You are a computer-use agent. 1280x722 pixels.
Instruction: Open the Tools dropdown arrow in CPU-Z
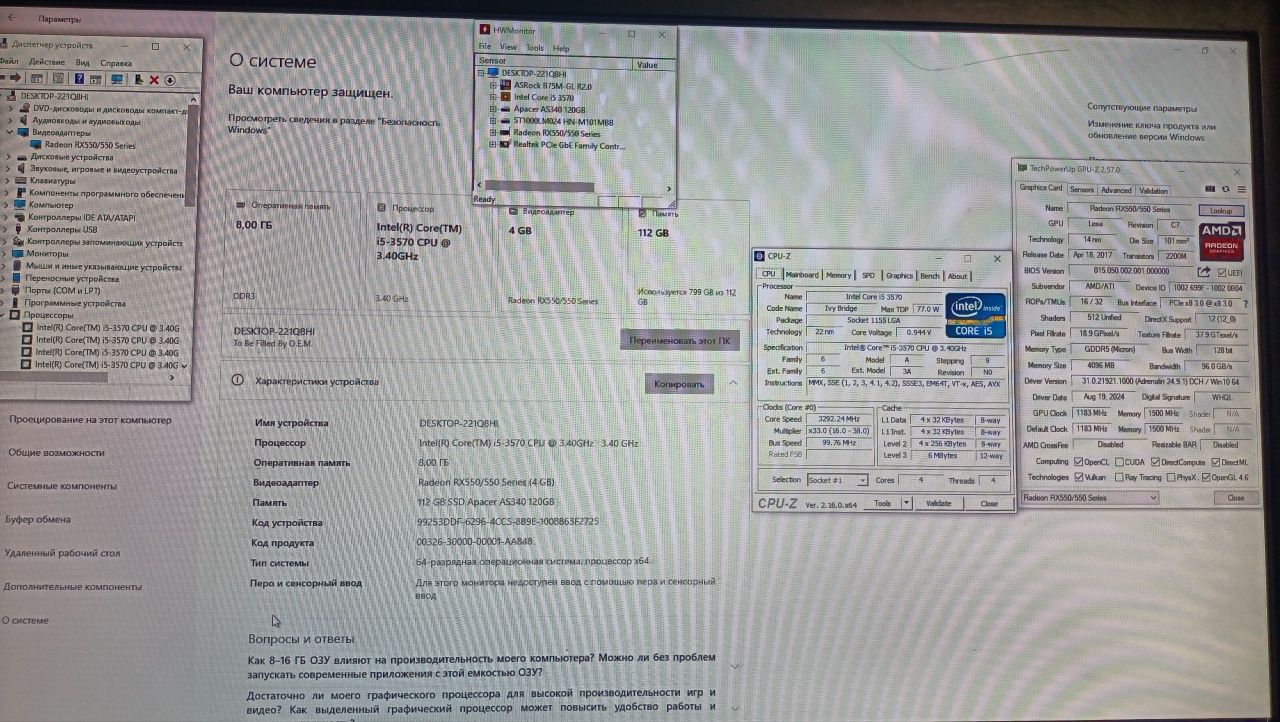point(904,503)
